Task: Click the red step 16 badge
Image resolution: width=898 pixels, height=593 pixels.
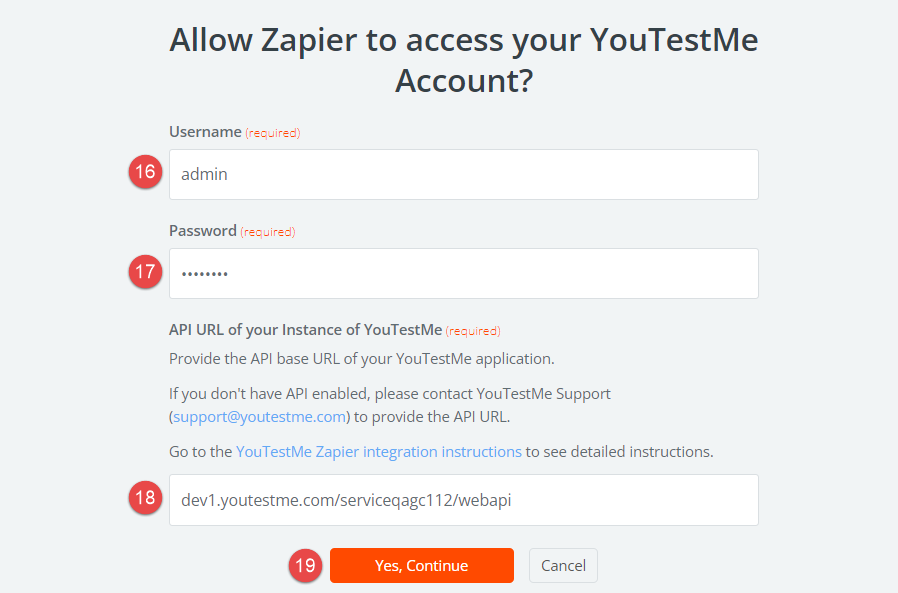Action: 145,172
